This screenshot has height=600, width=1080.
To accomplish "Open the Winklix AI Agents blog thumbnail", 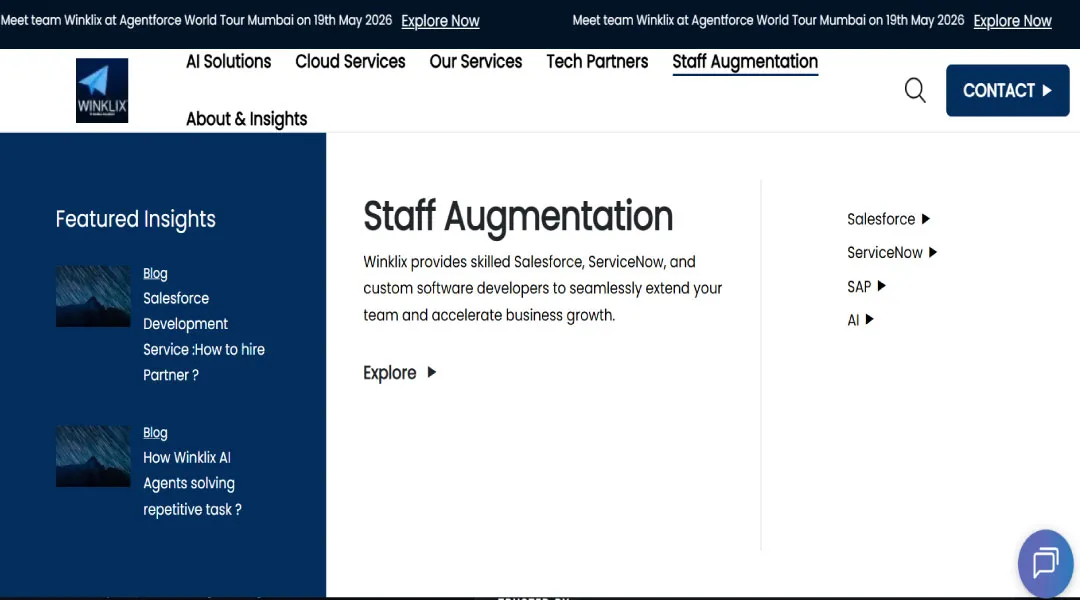I will (x=93, y=456).
